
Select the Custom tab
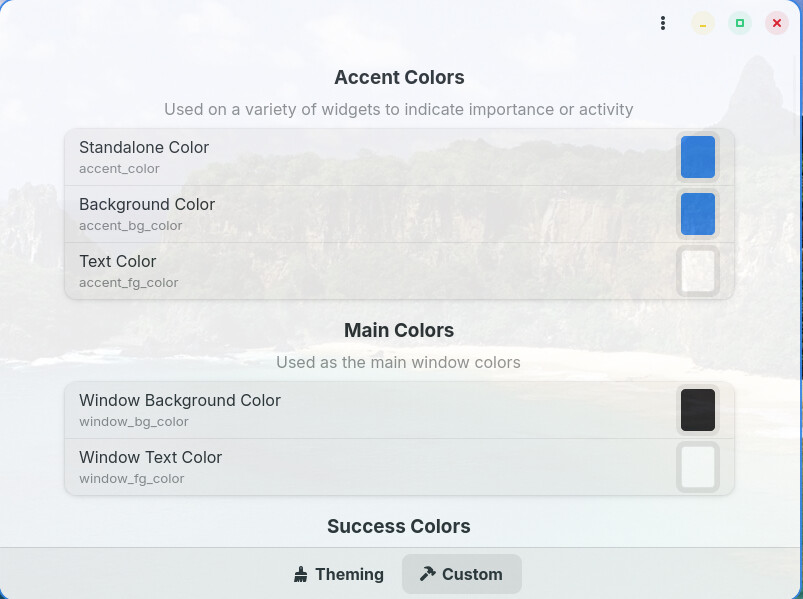point(461,574)
